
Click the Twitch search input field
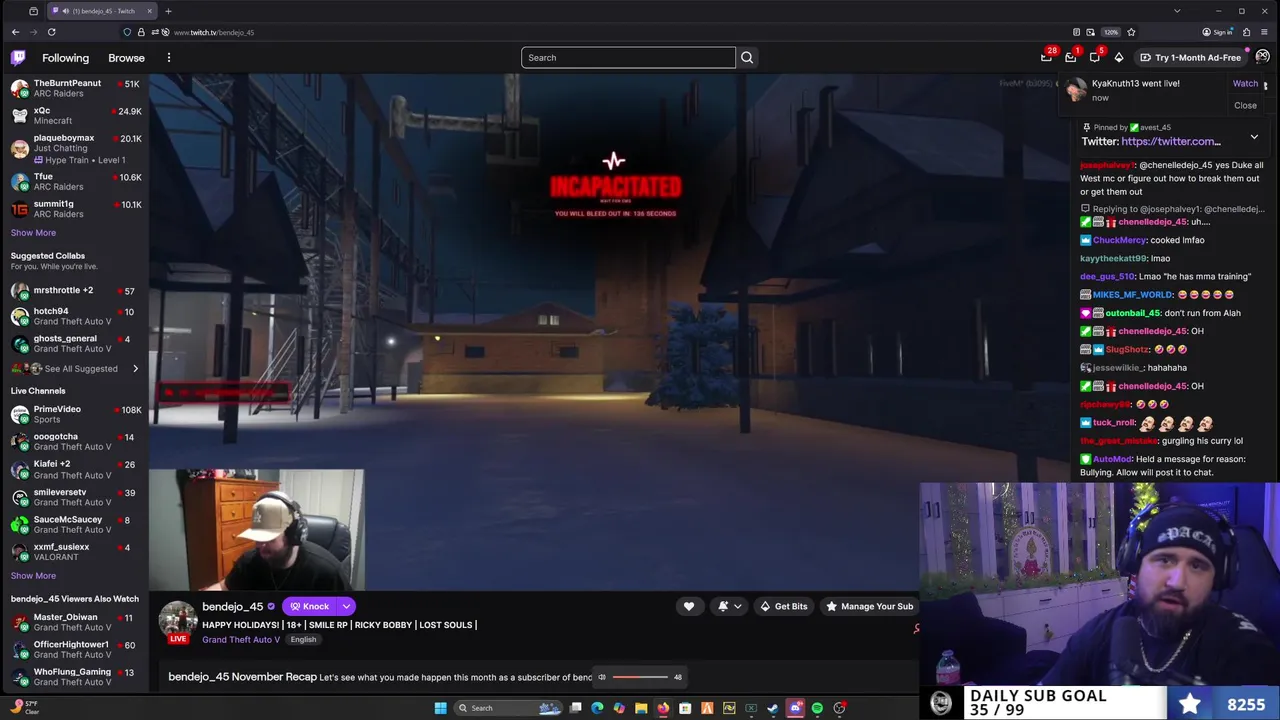point(628,58)
